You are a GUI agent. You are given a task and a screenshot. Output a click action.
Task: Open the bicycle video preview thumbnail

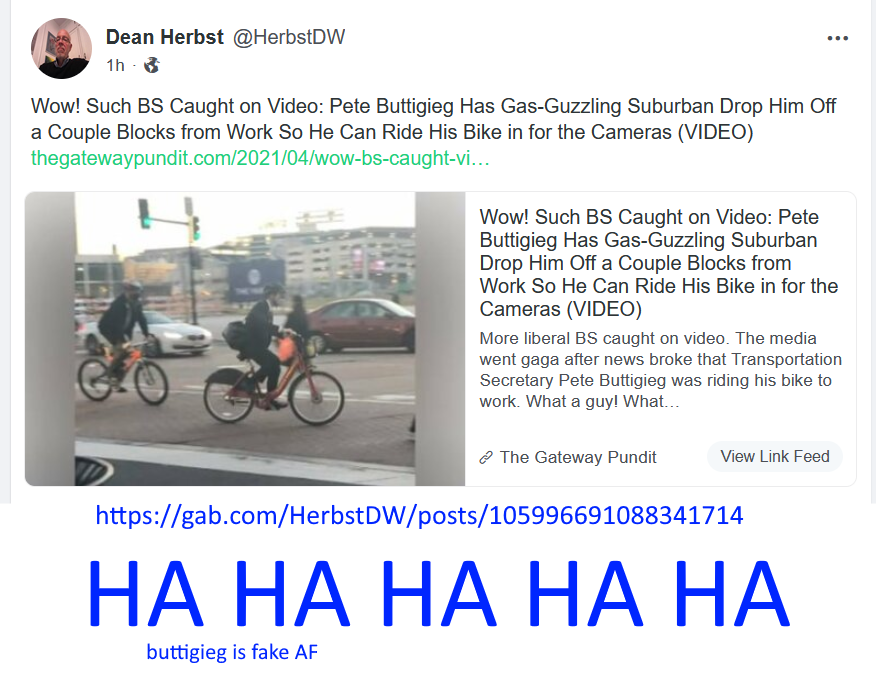point(245,339)
